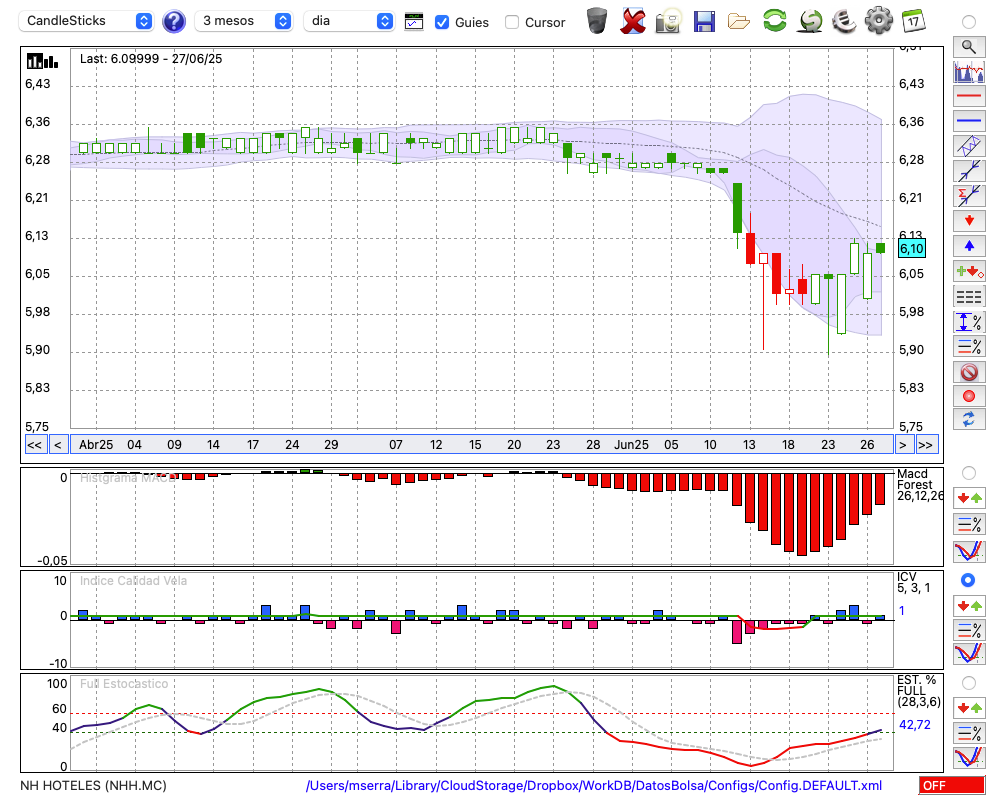Select the zigzag channel drawing tool
Viewport: 1000px width, 800px height.
pyautogui.click(x=969, y=146)
